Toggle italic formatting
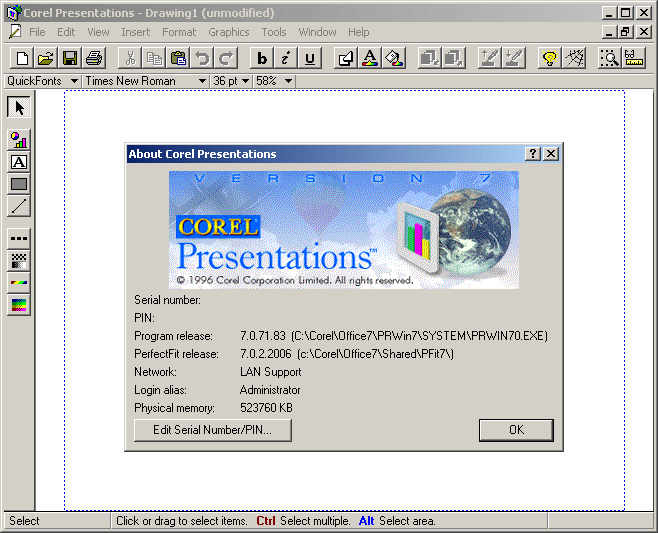 [x=286, y=58]
